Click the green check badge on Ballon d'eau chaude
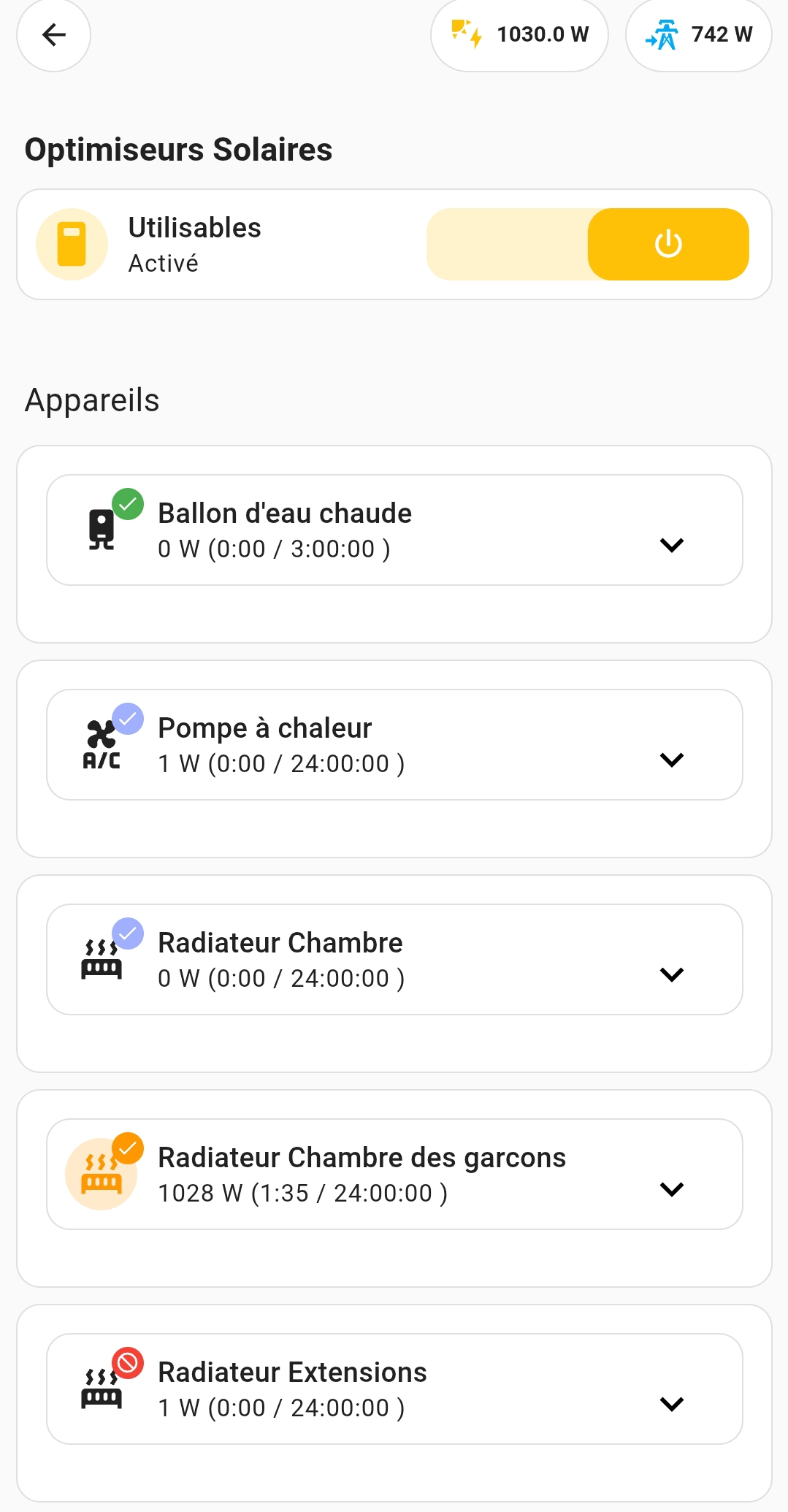 pos(128,504)
